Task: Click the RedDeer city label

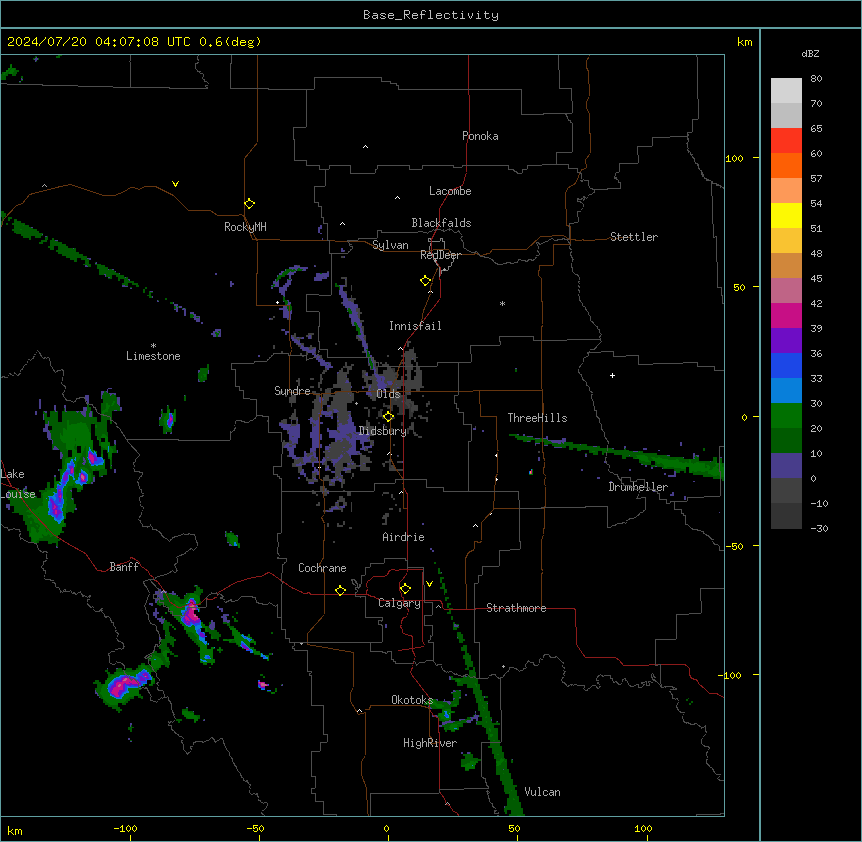Action: coord(440,255)
